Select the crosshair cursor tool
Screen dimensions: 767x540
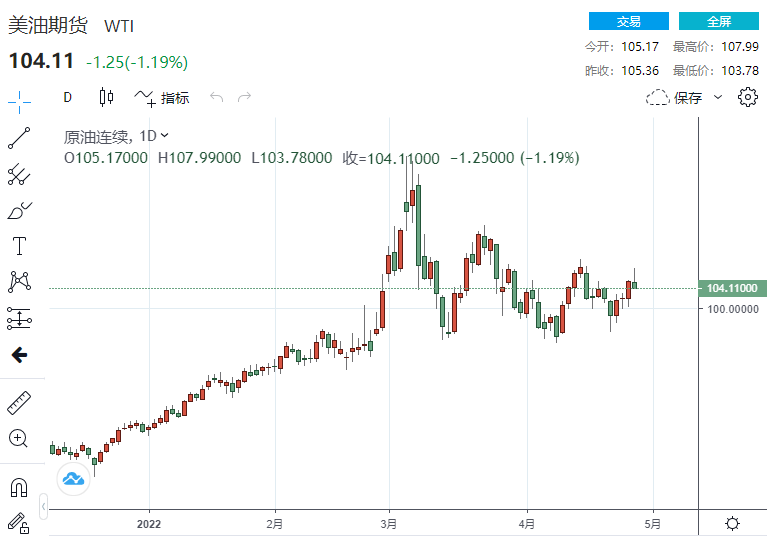[x=19, y=99]
